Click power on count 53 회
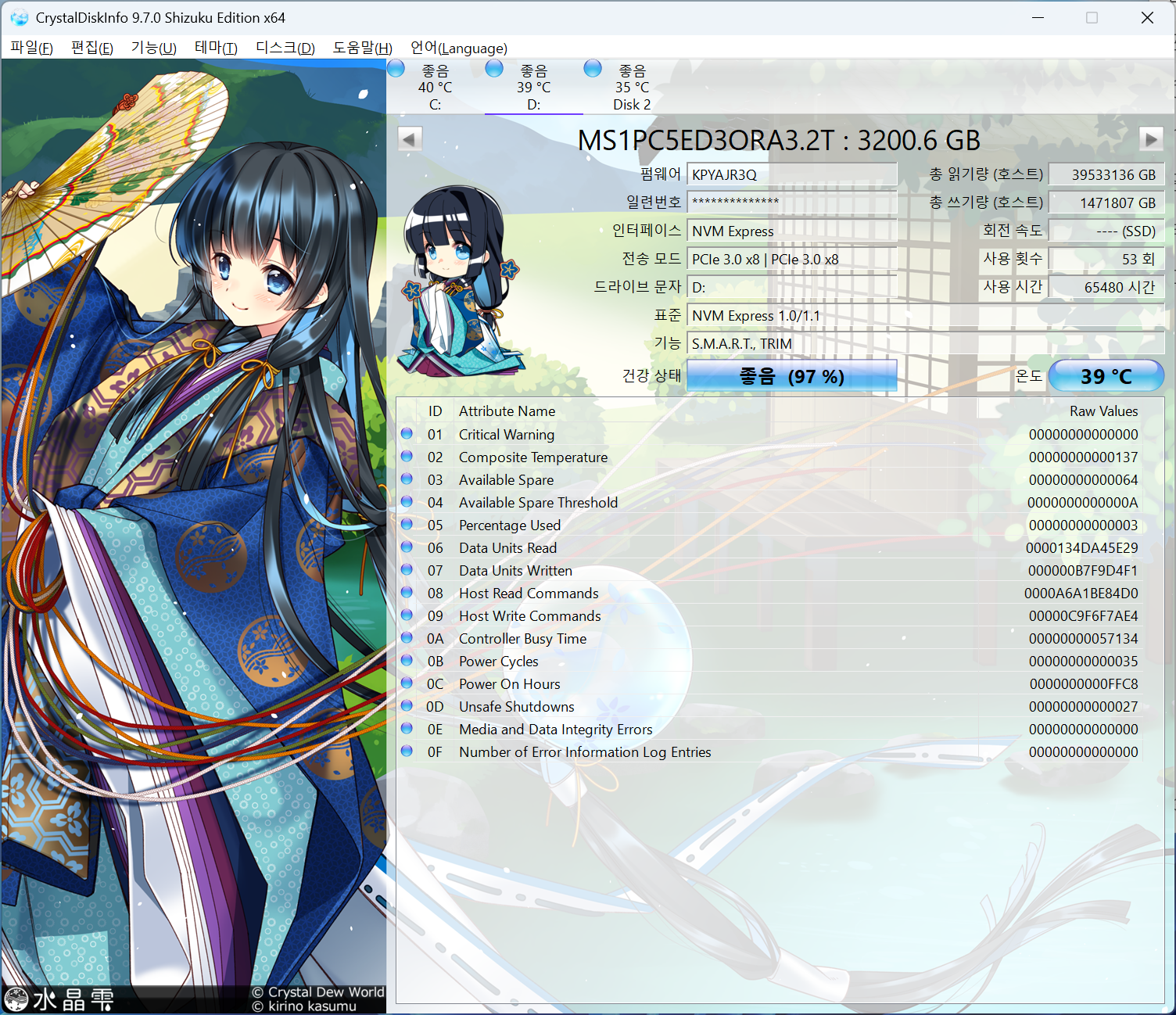Image resolution: width=1176 pixels, height=1015 pixels. coord(1106,259)
